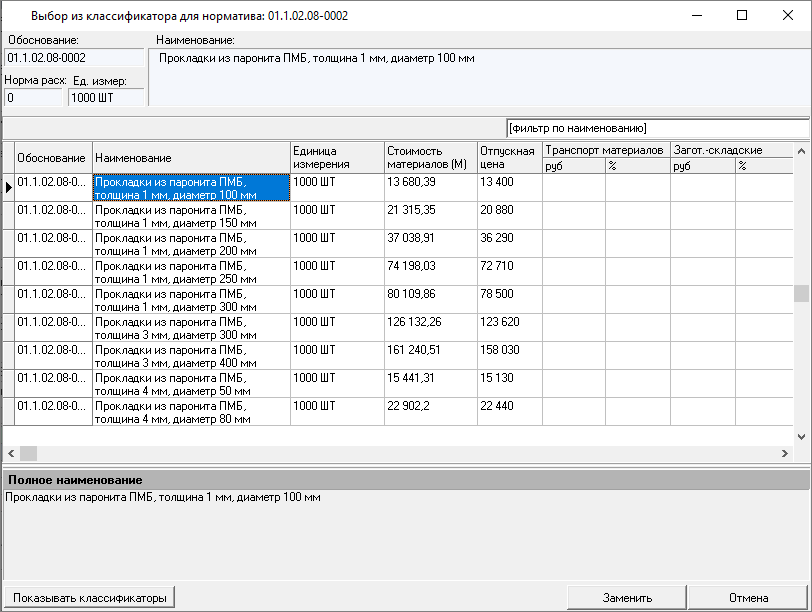812x612 pixels.
Task: Click the Стоимость материалов column header
Action: [428, 157]
